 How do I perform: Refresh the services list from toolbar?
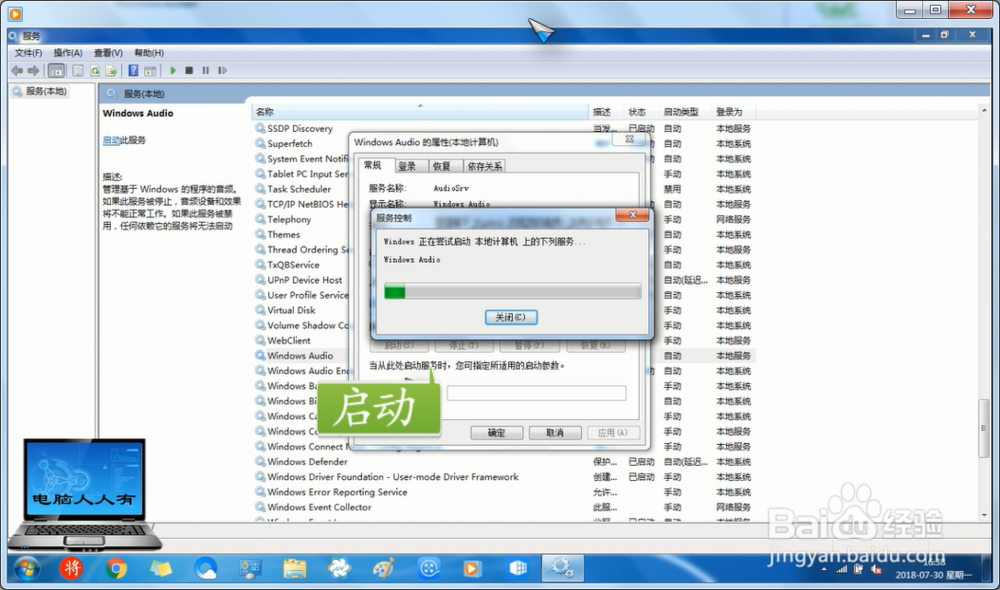coord(94,71)
